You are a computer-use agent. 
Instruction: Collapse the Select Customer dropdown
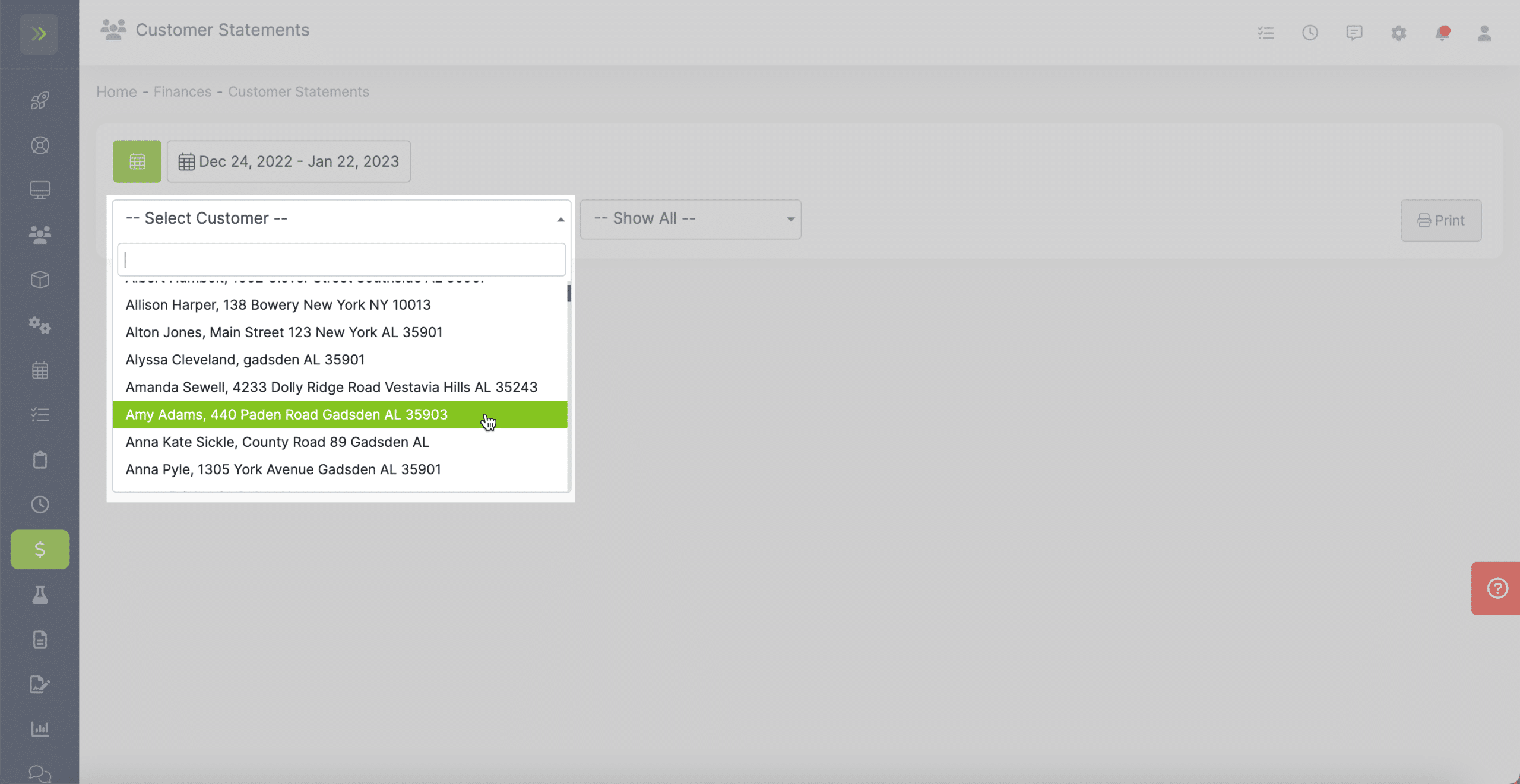pyautogui.click(x=341, y=219)
